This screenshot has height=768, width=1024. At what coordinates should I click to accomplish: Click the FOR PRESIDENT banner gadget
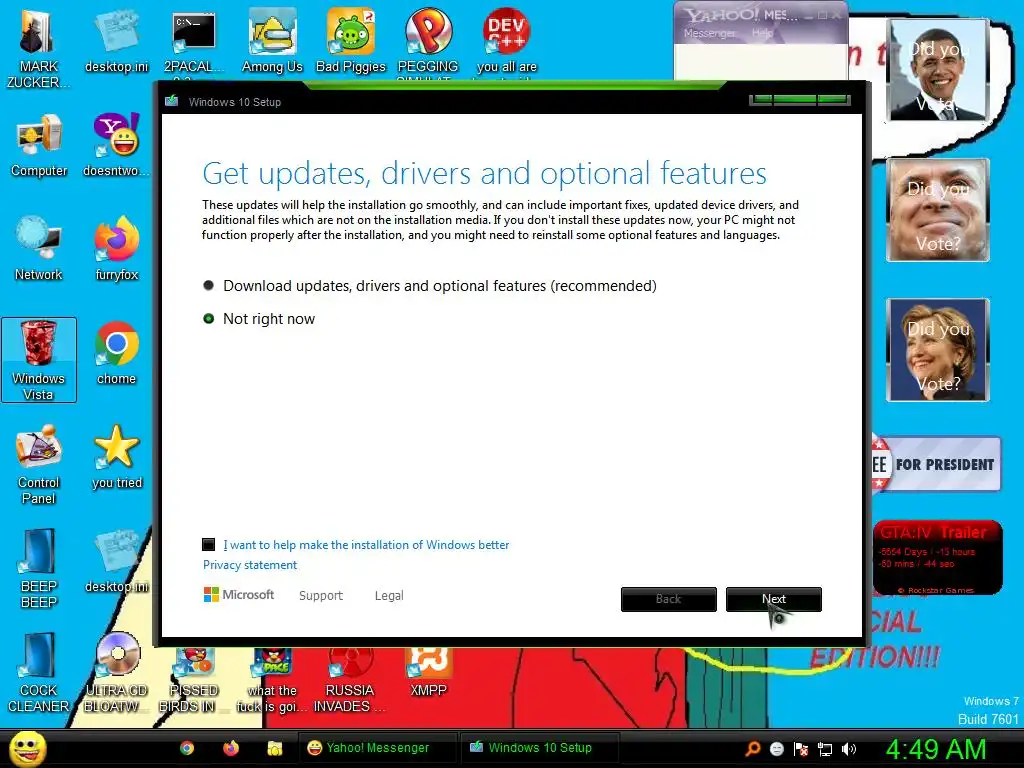point(936,464)
